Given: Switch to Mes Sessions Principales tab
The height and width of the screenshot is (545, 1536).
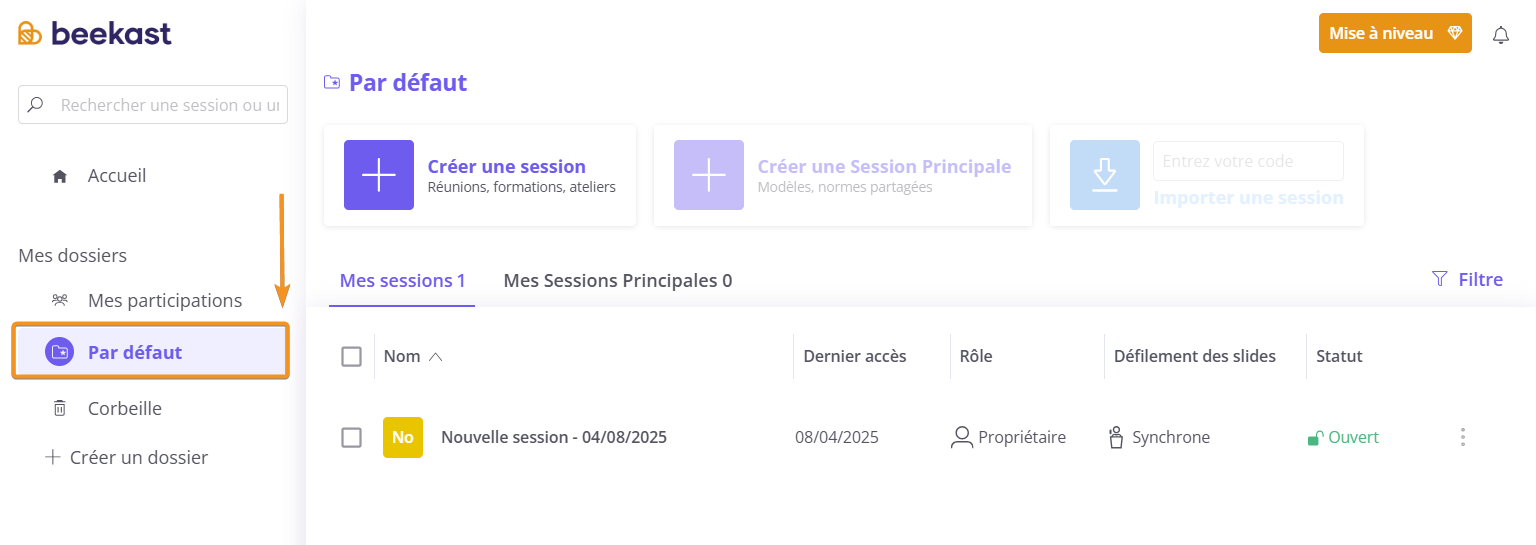Looking at the screenshot, I should pyautogui.click(x=618, y=281).
